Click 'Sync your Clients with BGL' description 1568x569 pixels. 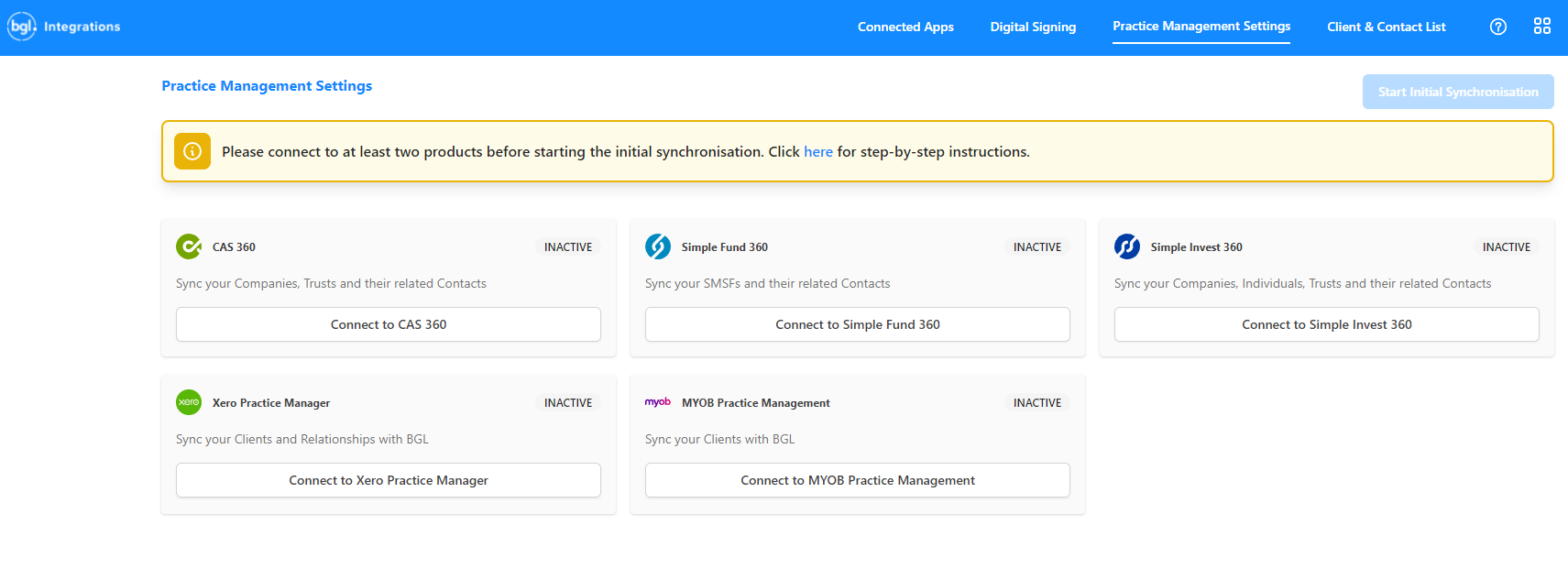(720, 440)
